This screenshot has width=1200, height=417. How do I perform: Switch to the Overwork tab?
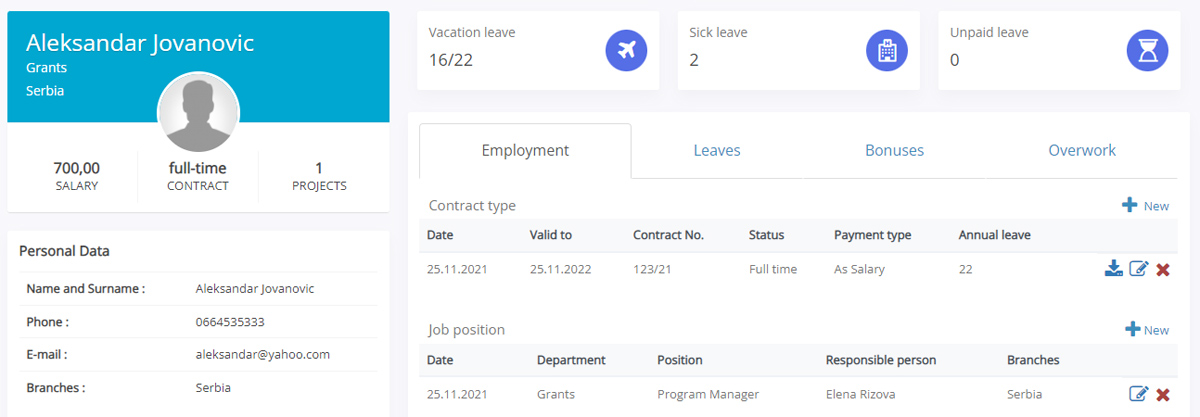pyautogui.click(x=1082, y=151)
